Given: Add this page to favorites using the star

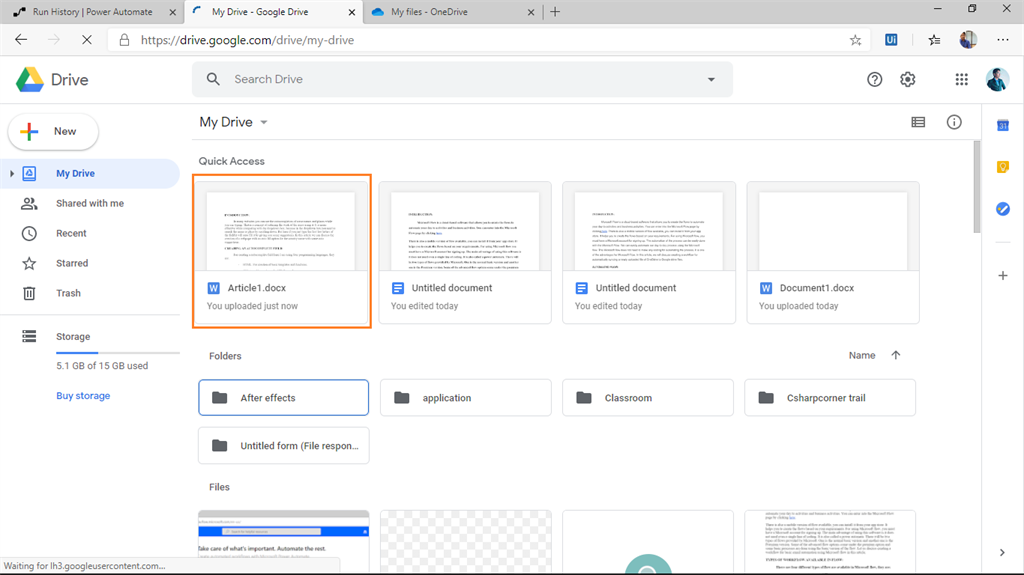Looking at the screenshot, I should [x=856, y=41].
